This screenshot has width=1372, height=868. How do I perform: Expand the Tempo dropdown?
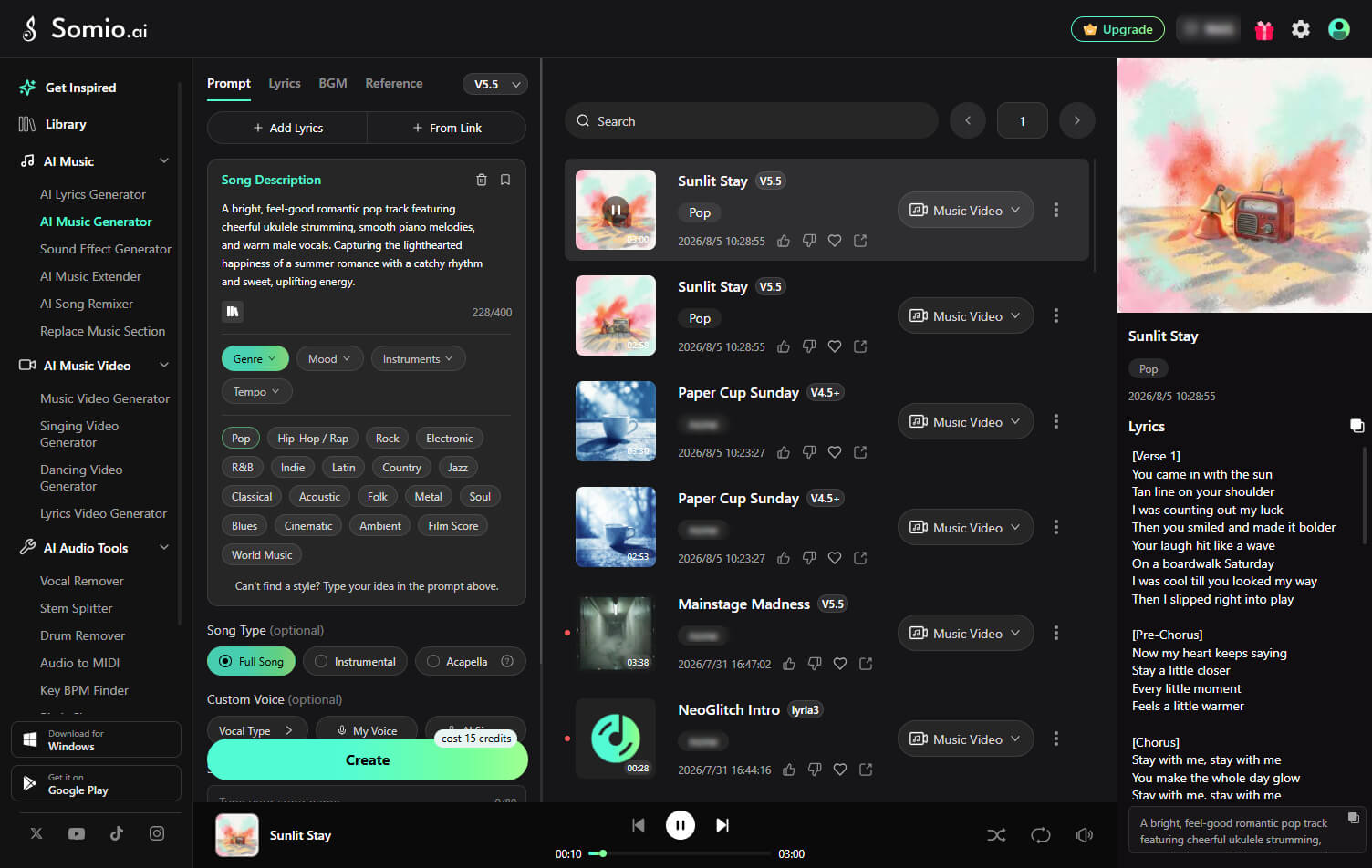coord(257,392)
